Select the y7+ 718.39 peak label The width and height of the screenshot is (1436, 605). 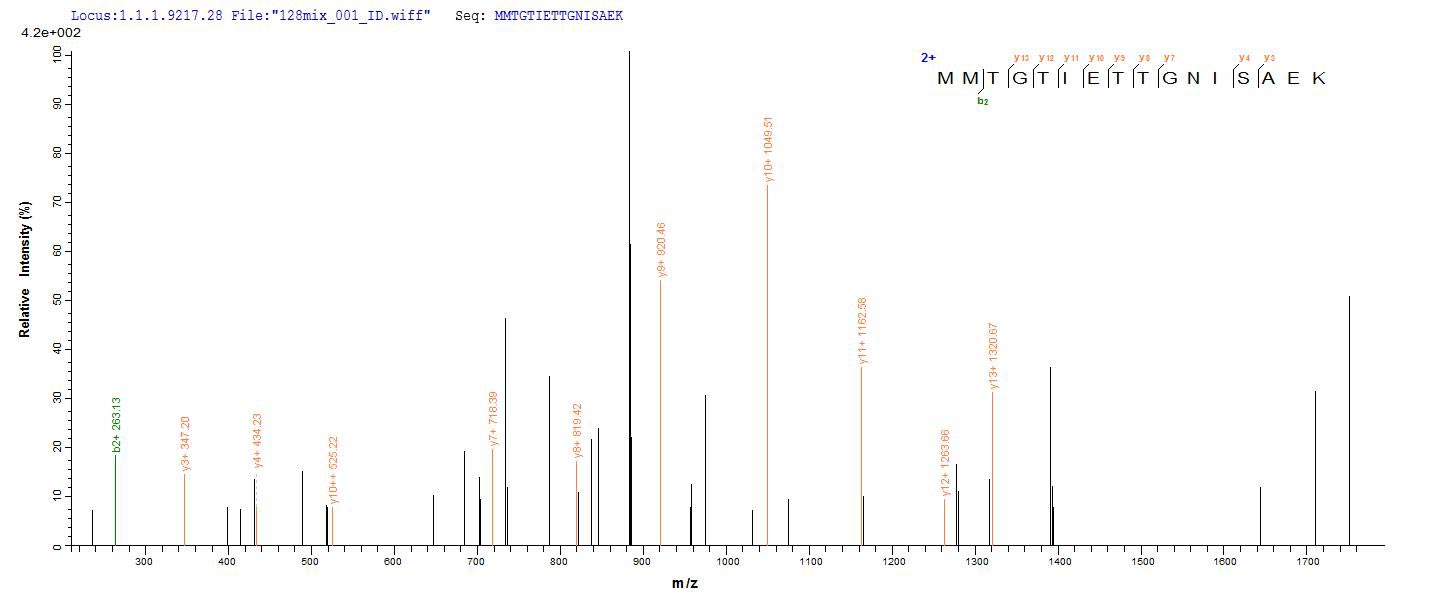pos(493,419)
